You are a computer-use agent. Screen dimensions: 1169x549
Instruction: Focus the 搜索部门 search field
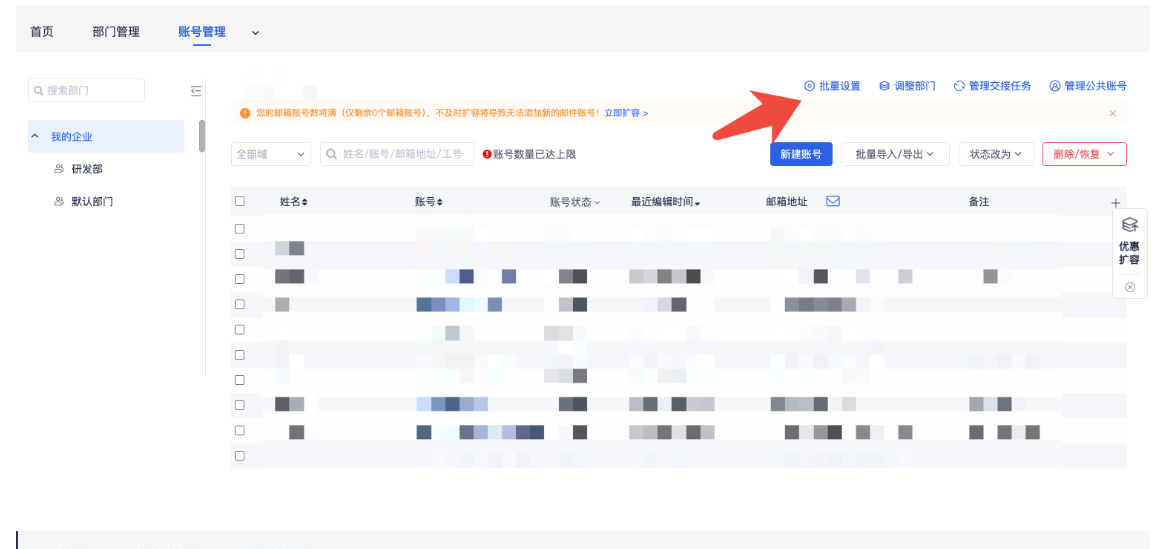coord(86,90)
